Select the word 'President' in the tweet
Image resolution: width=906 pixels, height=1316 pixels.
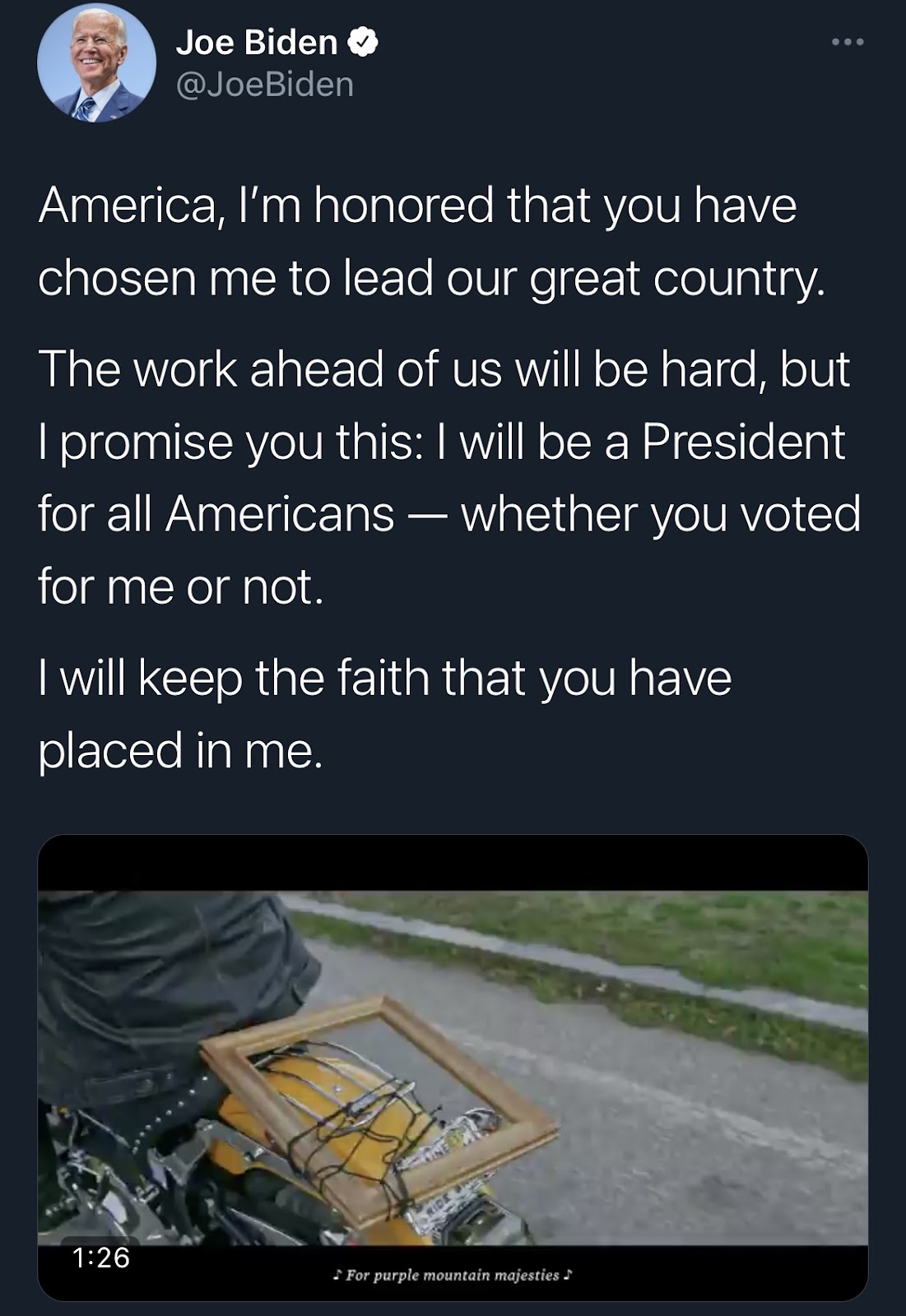[743, 441]
